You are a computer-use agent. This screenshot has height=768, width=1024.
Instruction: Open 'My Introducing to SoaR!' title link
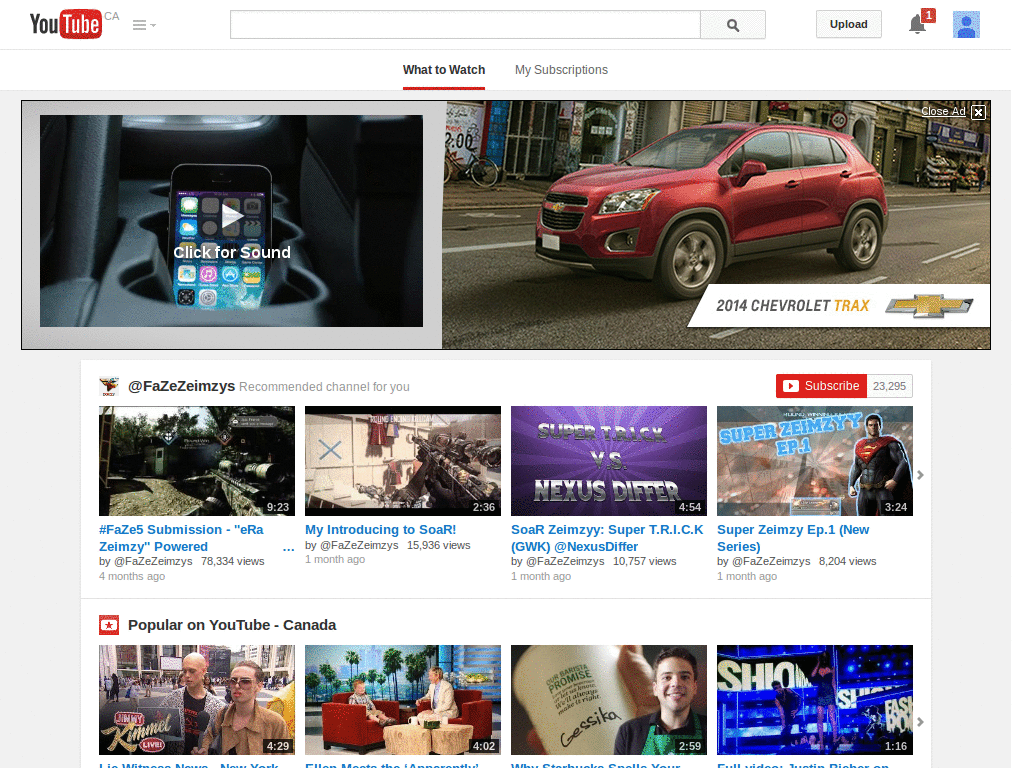click(381, 530)
